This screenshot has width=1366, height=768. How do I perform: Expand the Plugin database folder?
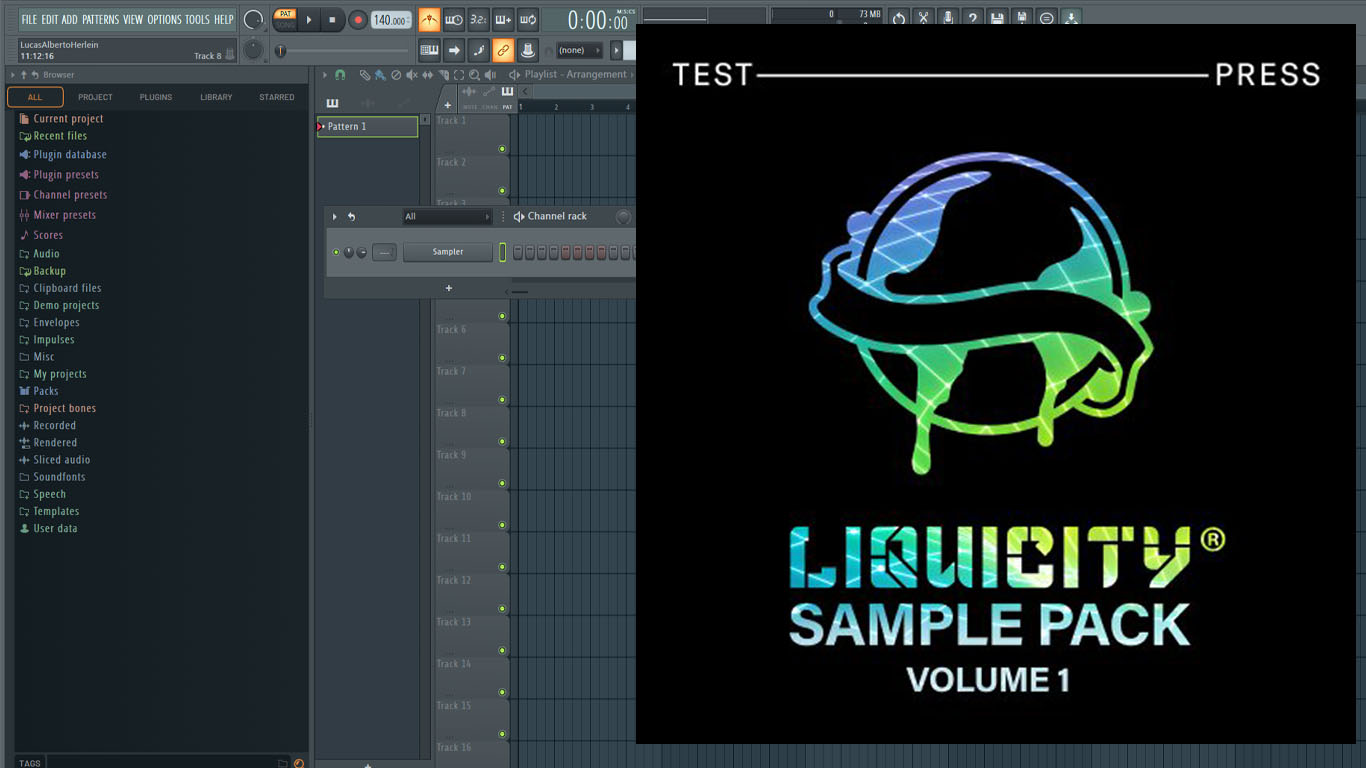62,155
